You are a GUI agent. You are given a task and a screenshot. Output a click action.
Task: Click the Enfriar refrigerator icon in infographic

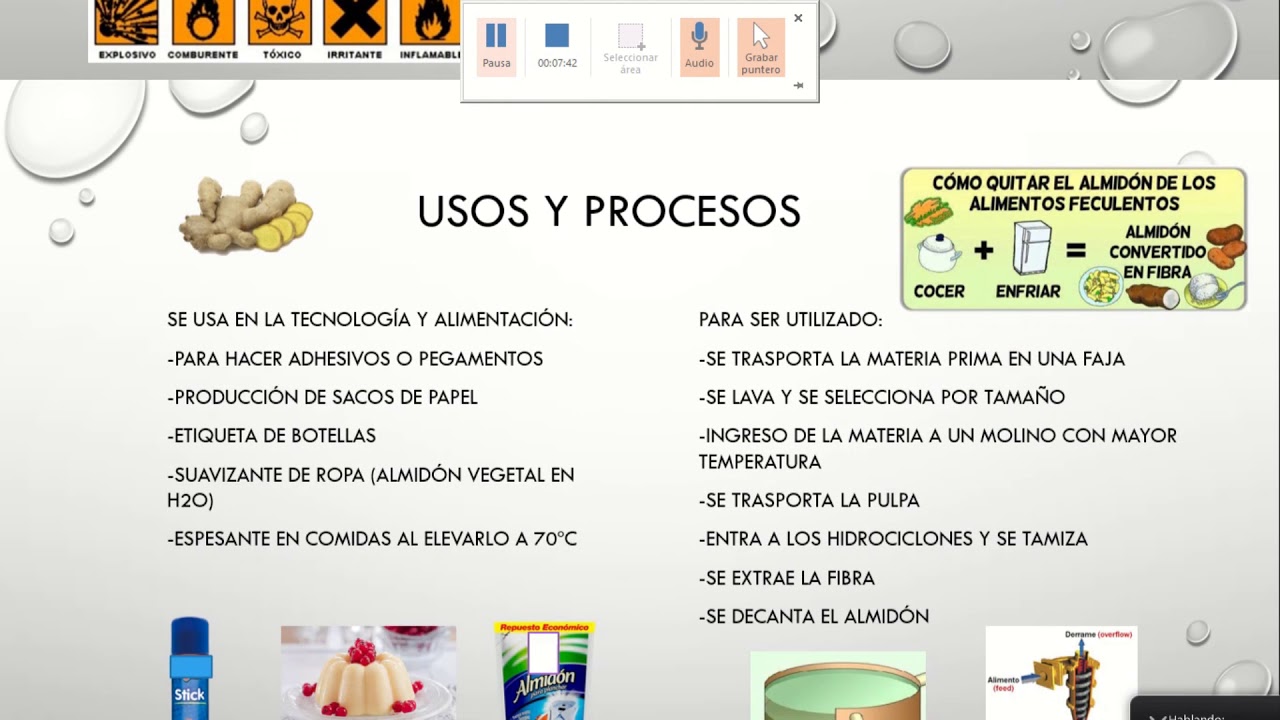[1031, 248]
